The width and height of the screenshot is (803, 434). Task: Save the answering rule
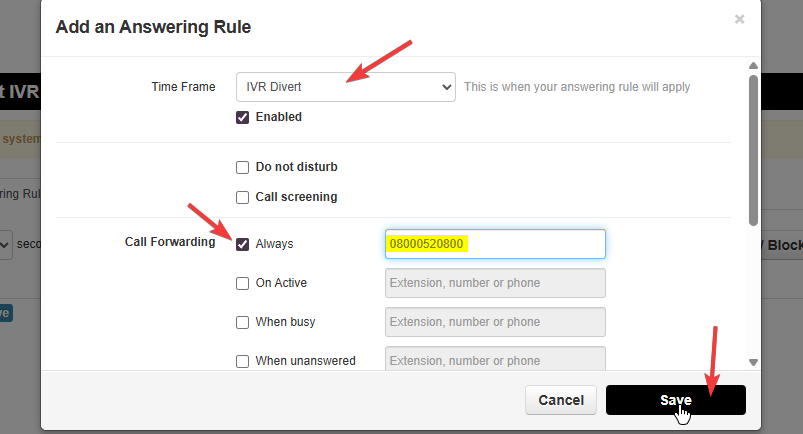(675, 400)
